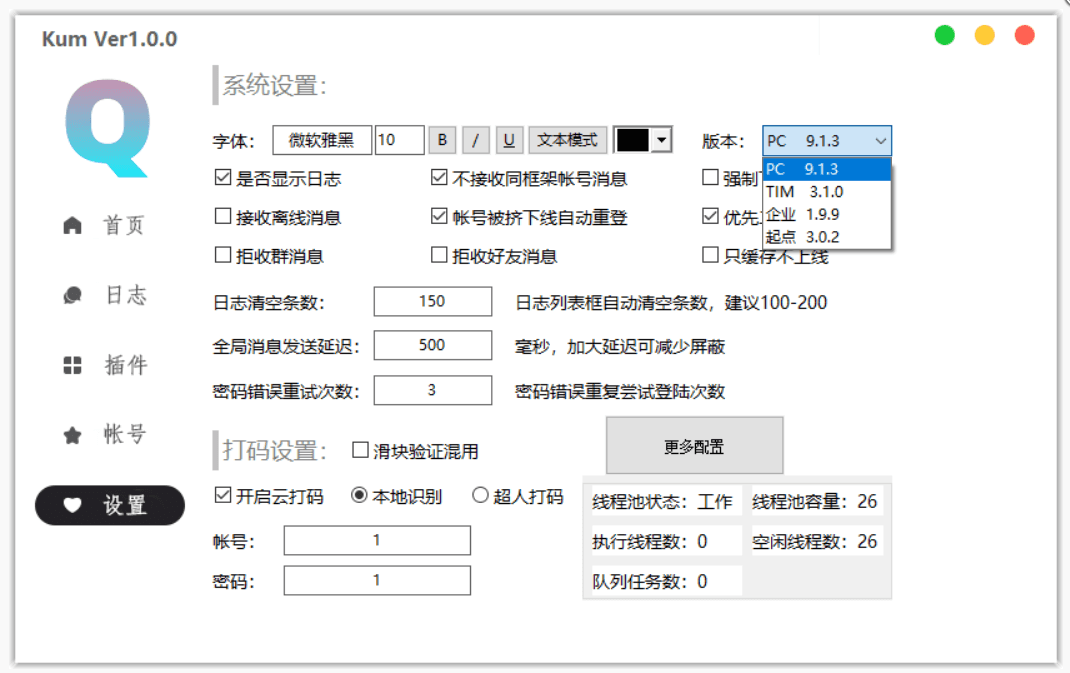The width and height of the screenshot is (1070, 673).
Task: Click the 日志清空条数 input field
Action: [432, 302]
